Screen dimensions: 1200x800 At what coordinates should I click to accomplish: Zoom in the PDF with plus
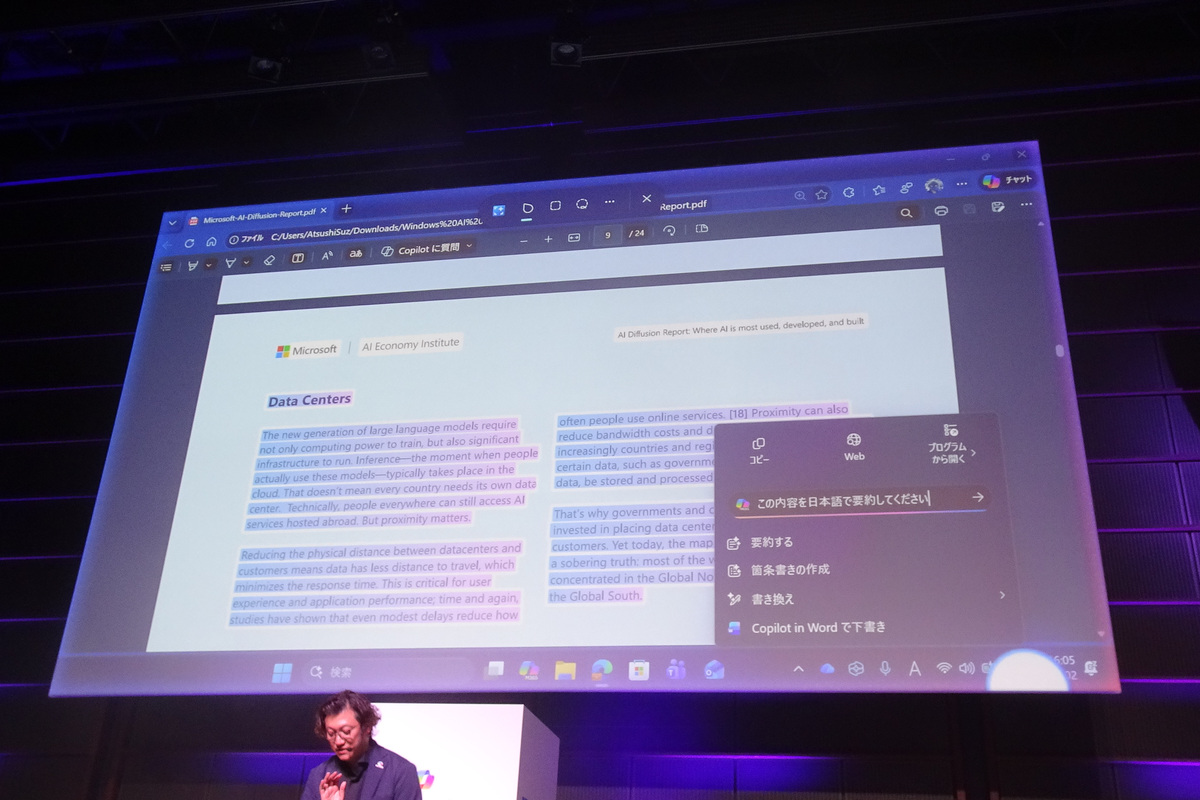(x=548, y=240)
